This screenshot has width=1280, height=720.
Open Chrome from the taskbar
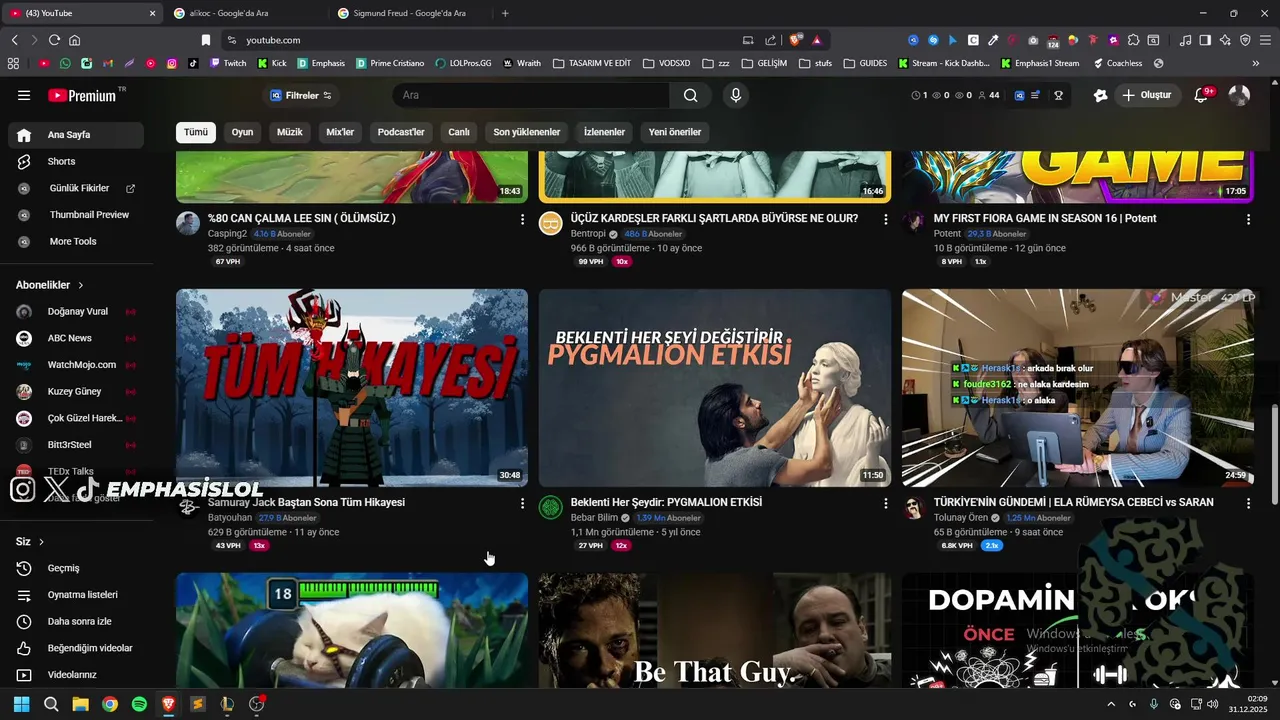click(x=110, y=704)
